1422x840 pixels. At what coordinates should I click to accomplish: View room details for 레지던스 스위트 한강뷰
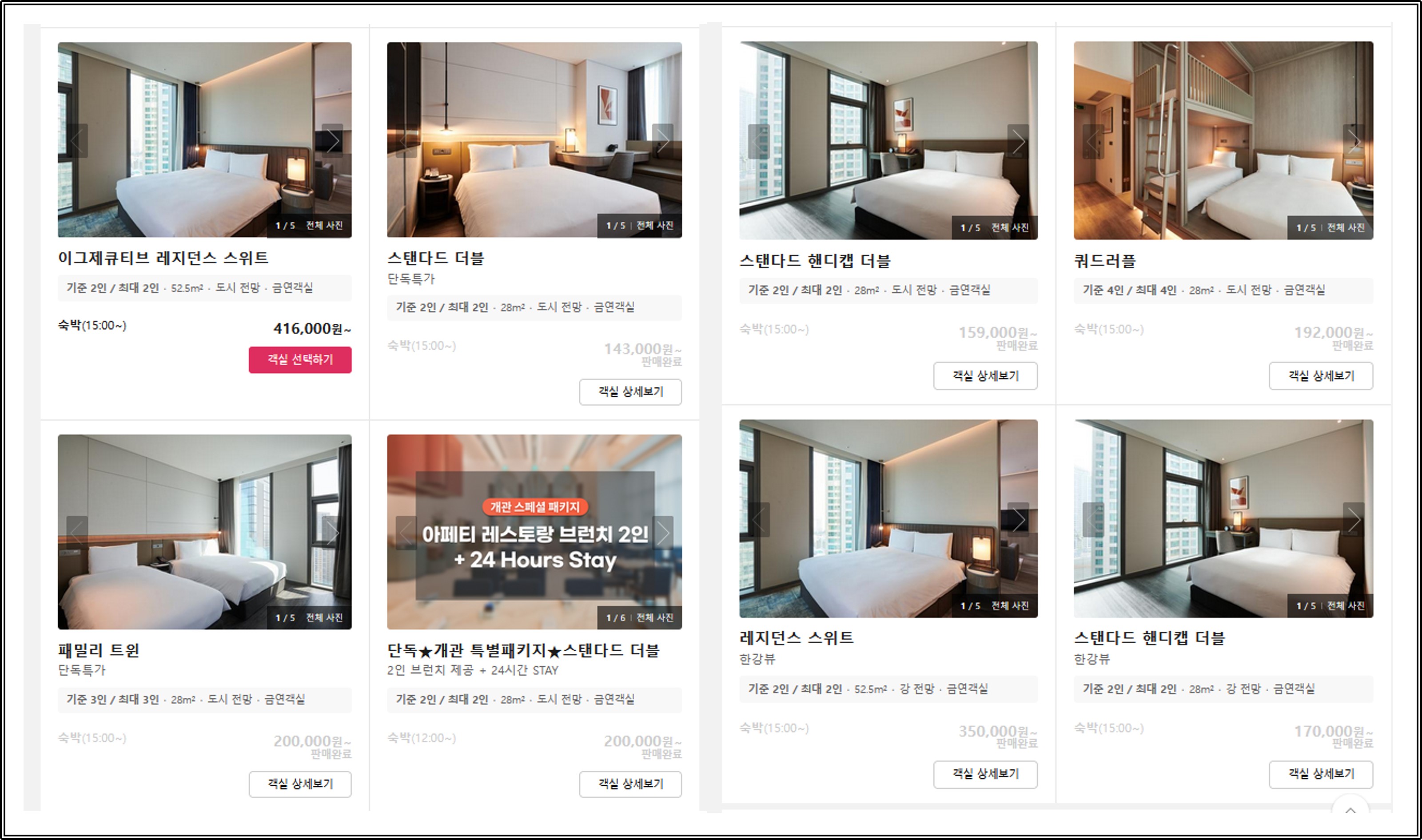click(986, 774)
